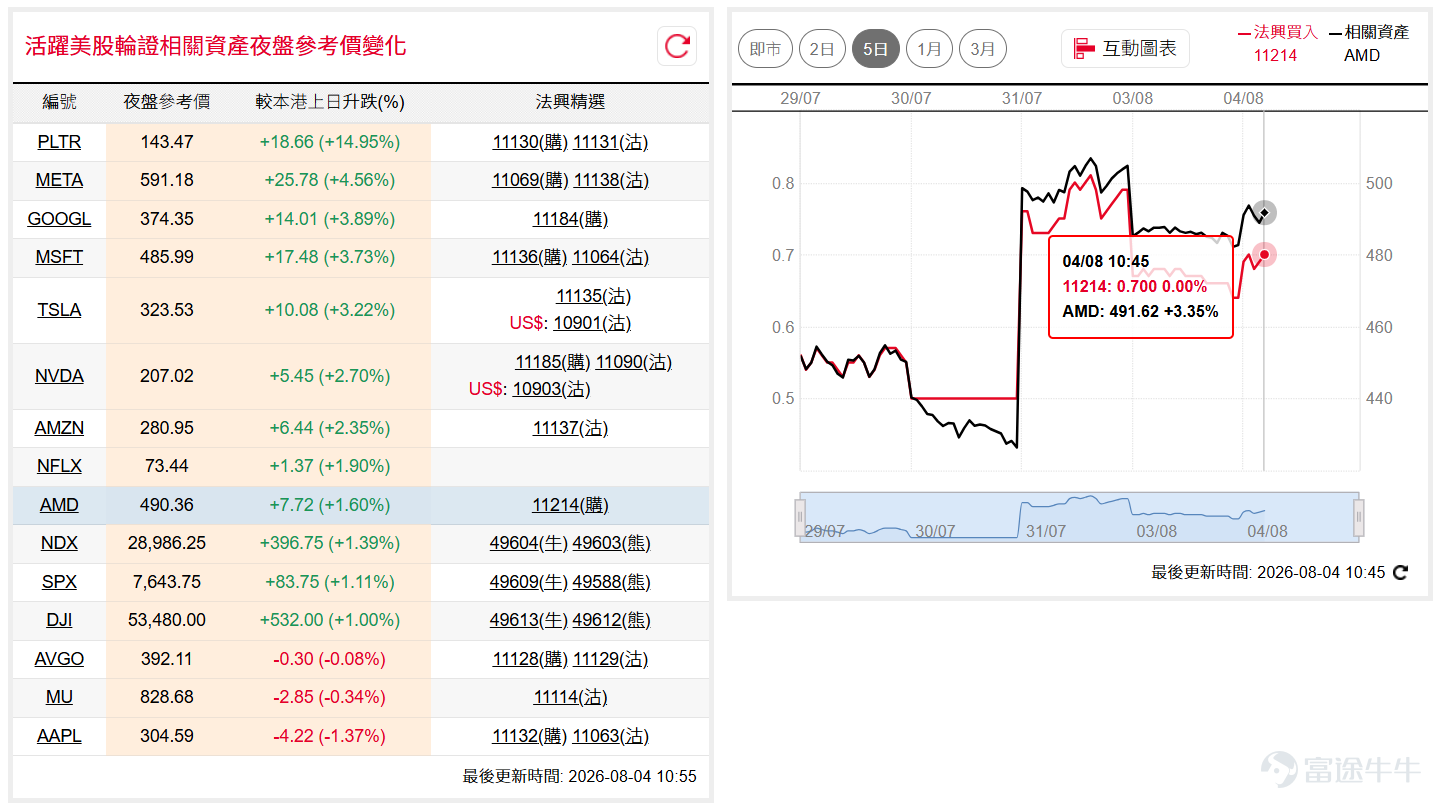Refresh the night-session reference price table

point(677,46)
